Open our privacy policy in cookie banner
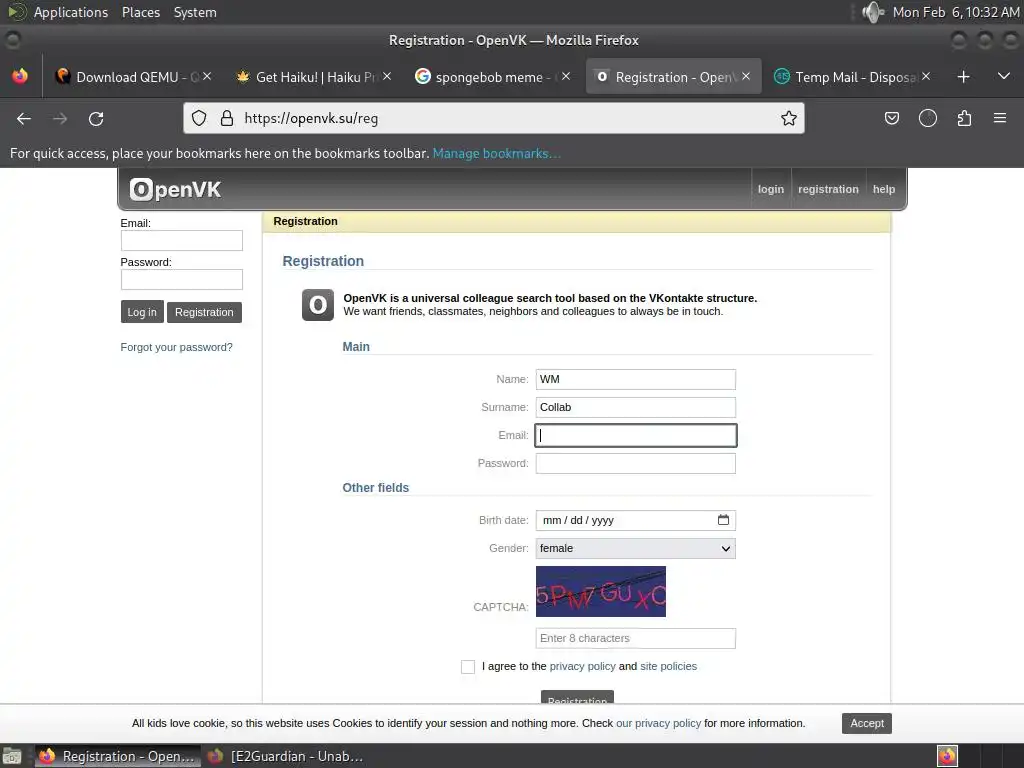The height and width of the screenshot is (768, 1024). point(658,724)
